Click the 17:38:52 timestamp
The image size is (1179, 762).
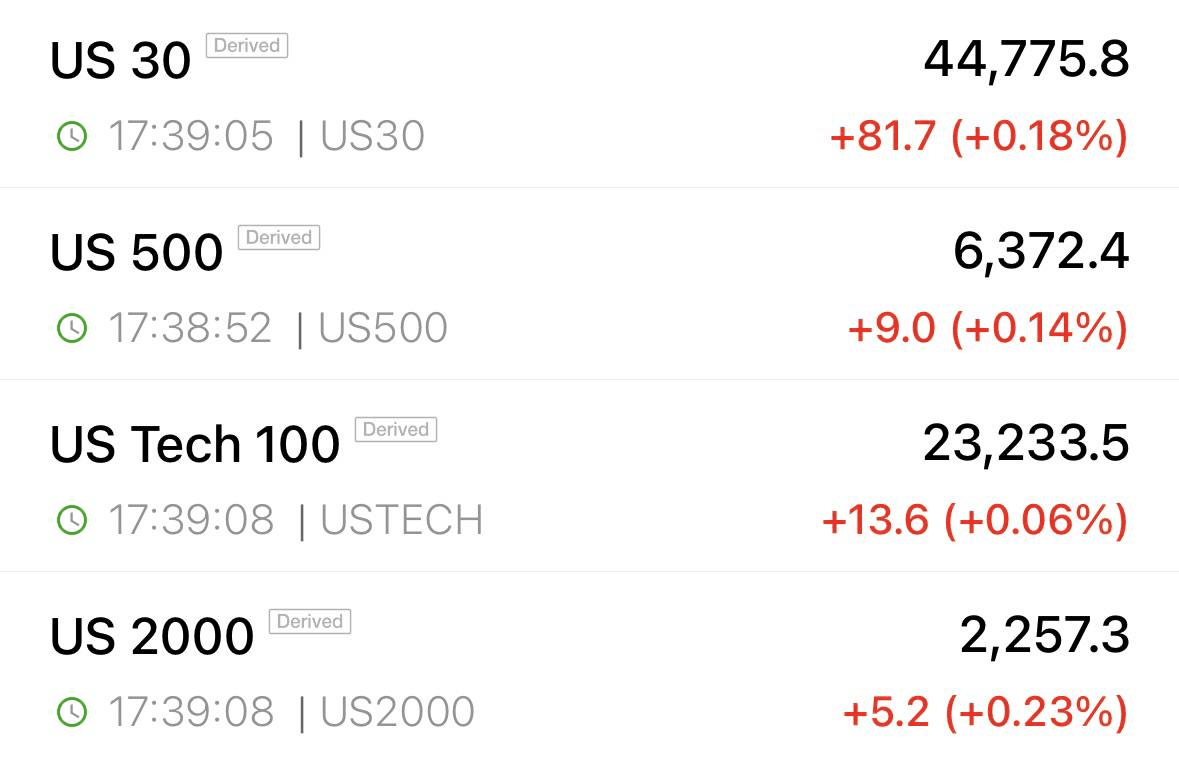click(x=189, y=328)
